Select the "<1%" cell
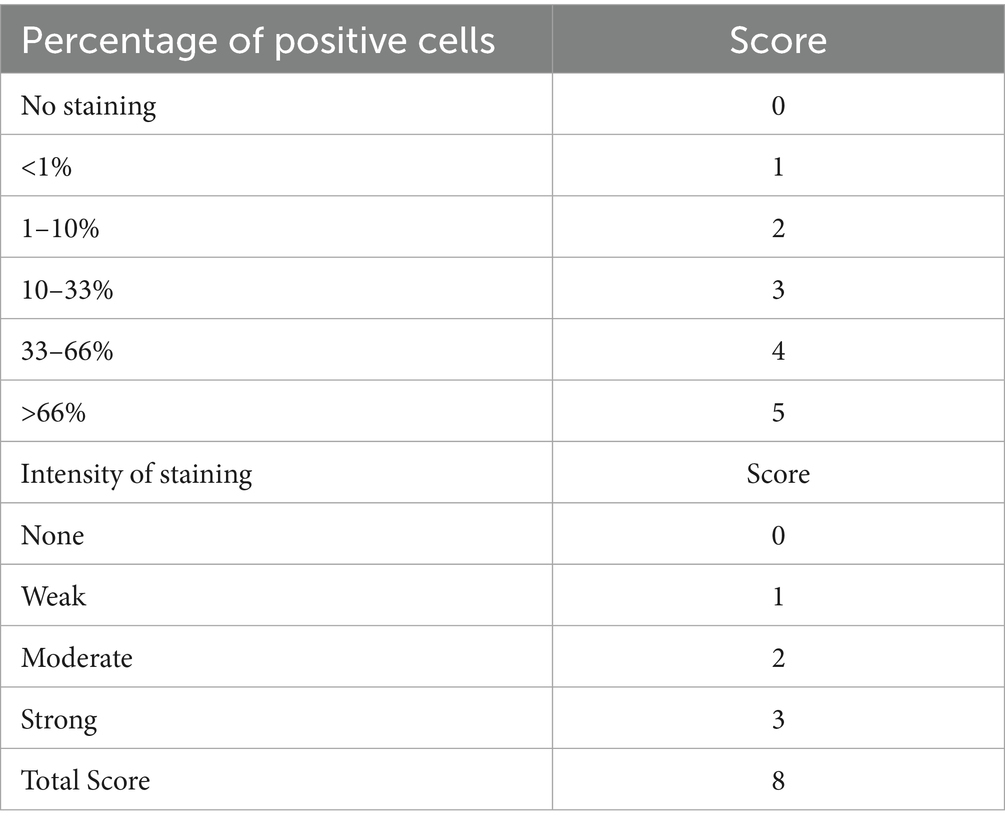This screenshot has height=828, width=1005. point(46,167)
